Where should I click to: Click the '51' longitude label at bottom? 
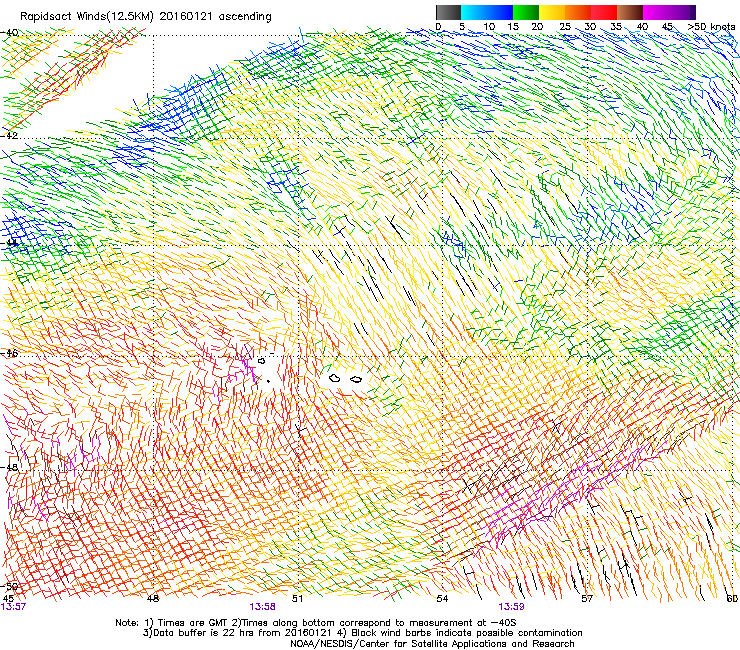(297, 599)
